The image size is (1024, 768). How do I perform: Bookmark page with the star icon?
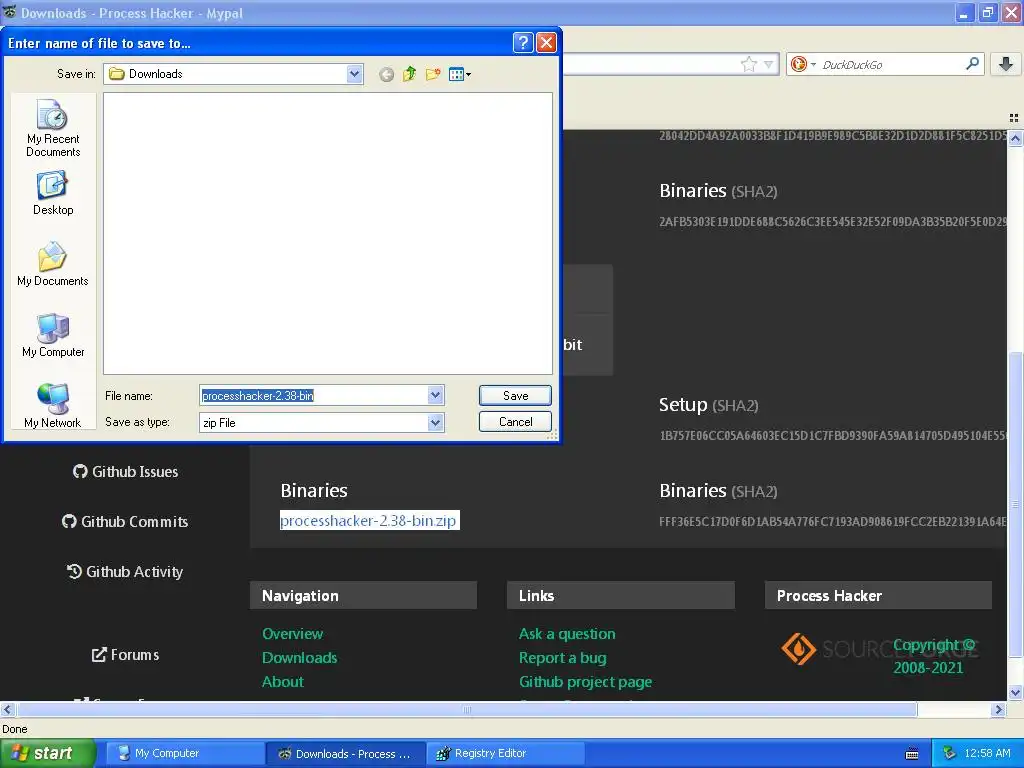click(748, 64)
